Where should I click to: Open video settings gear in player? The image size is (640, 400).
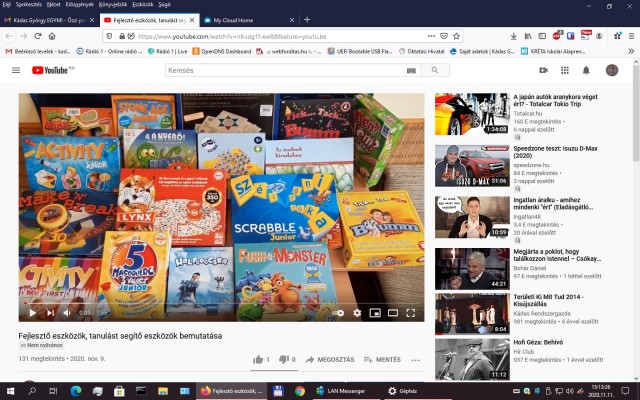pos(357,313)
